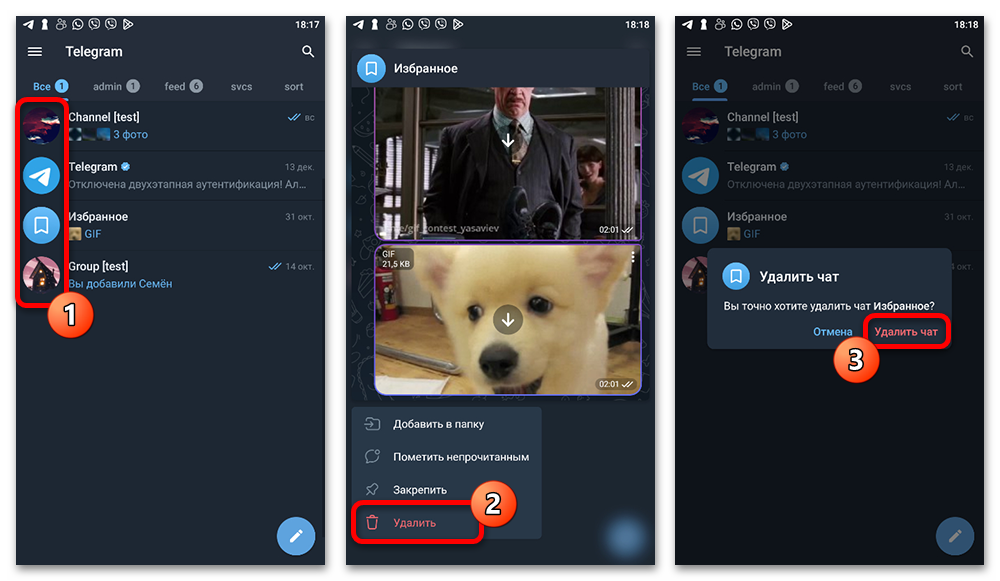Tap the search magnifier in the left screen
Screen dimensions: 1000x581
[308, 52]
